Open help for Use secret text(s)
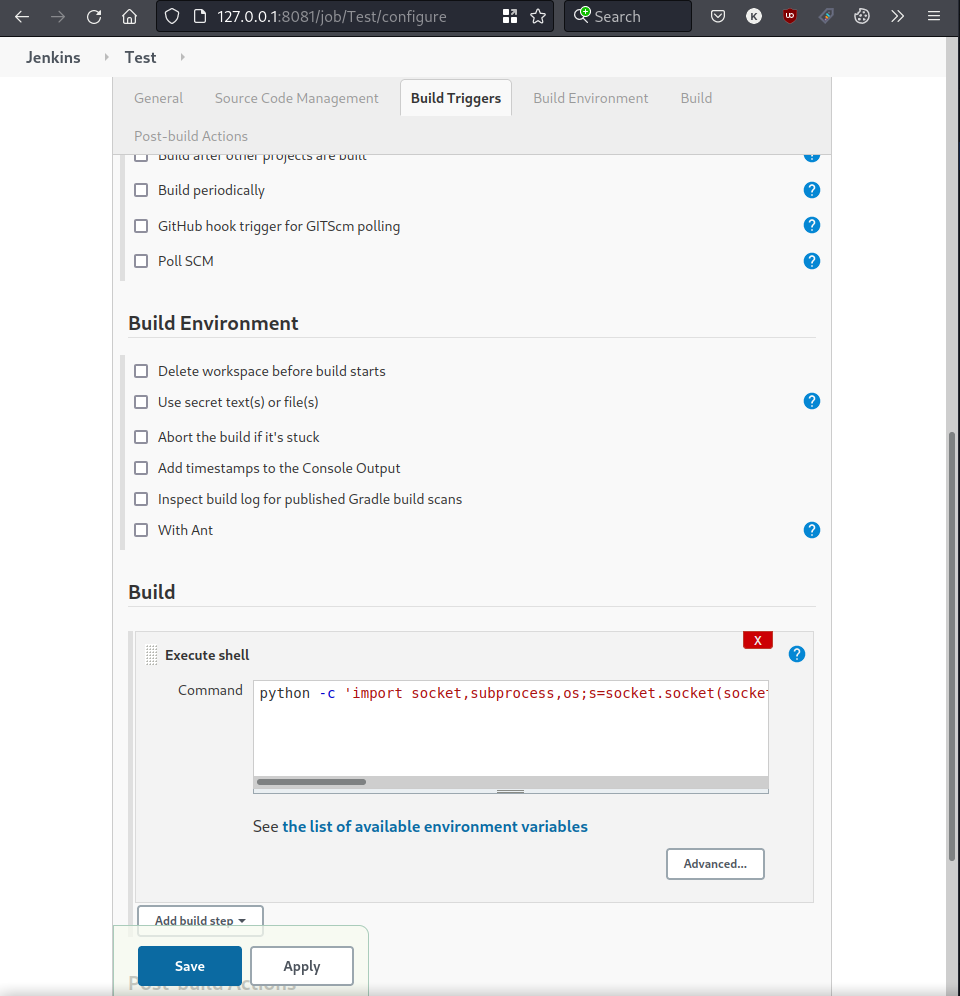This screenshot has width=960, height=996. click(x=811, y=401)
